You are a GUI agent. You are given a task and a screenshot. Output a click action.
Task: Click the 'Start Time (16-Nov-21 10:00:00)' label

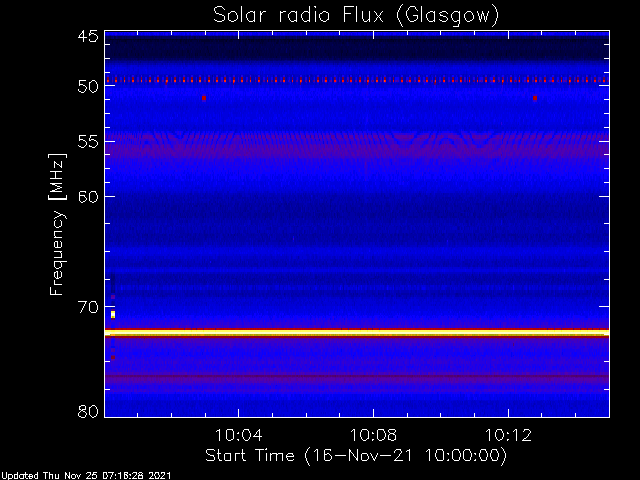click(x=356, y=456)
